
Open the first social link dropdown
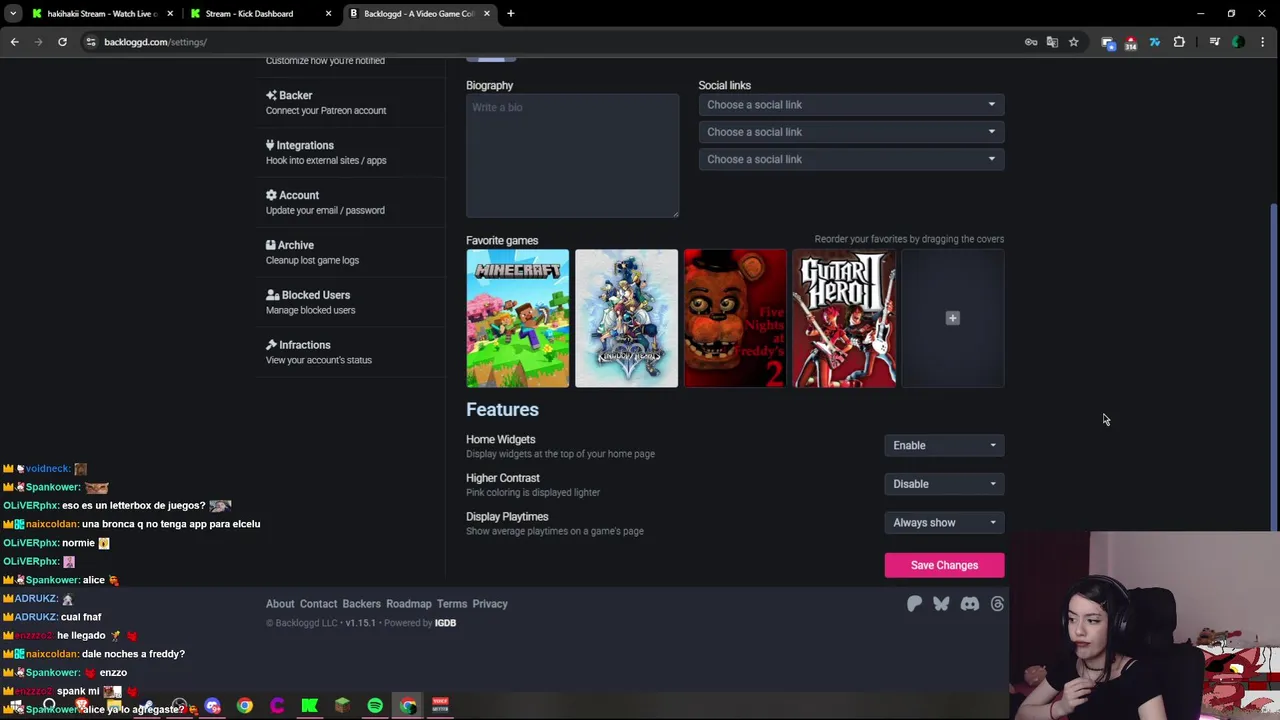coord(851,105)
